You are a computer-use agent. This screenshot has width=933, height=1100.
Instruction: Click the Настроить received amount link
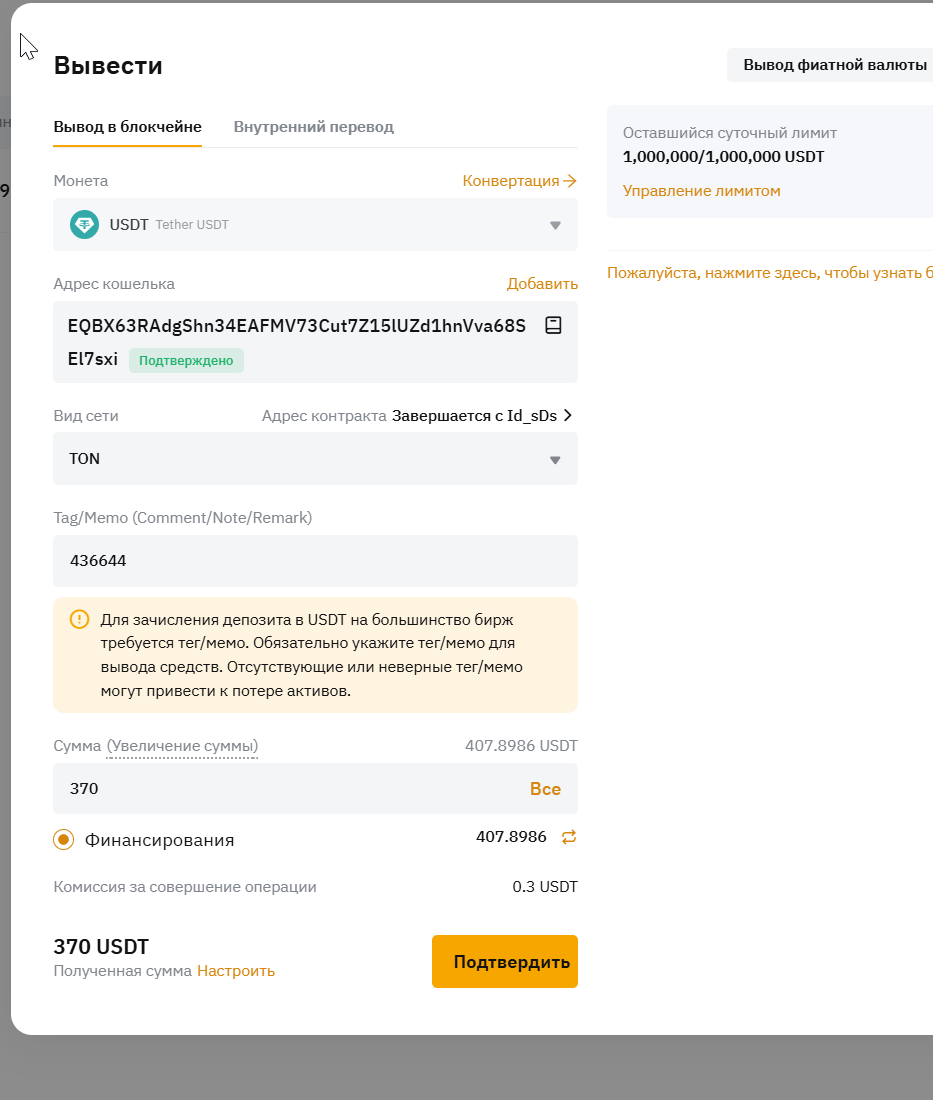click(x=236, y=971)
